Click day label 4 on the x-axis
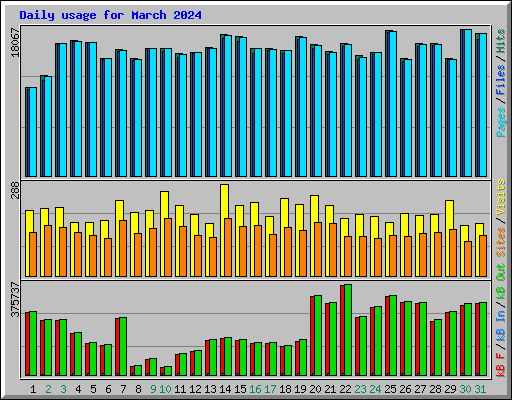The image size is (512, 400). pyautogui.click(x=78, y=389)
